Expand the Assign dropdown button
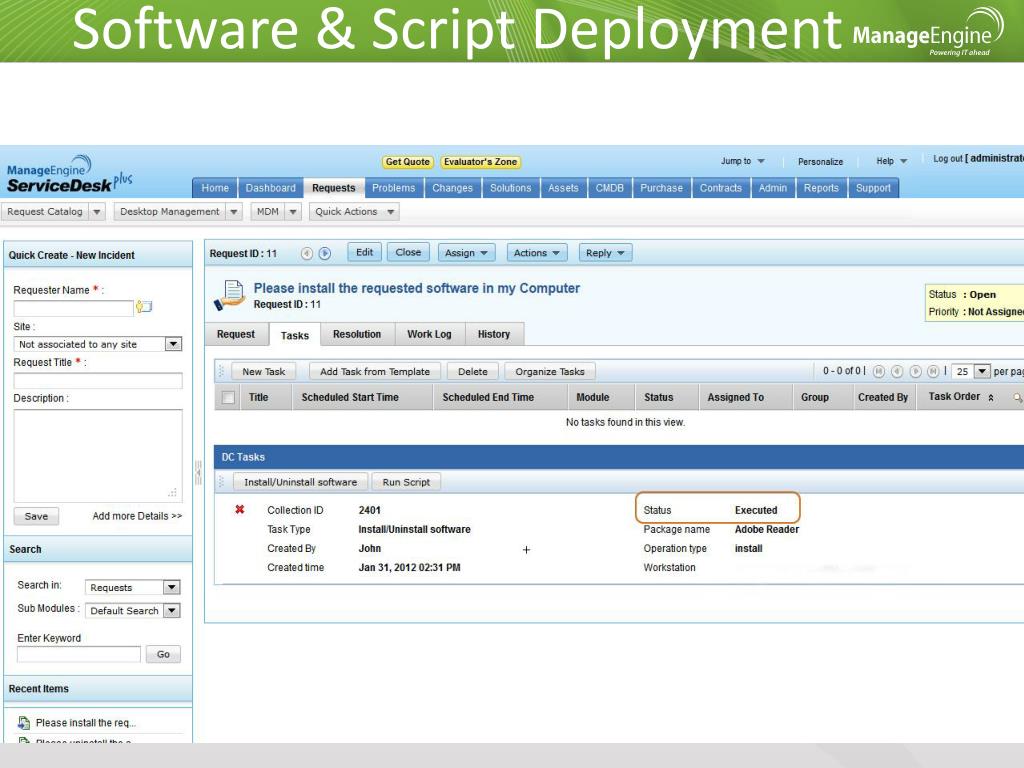The height and width of the screenshot is (768, 1024). 467,253
